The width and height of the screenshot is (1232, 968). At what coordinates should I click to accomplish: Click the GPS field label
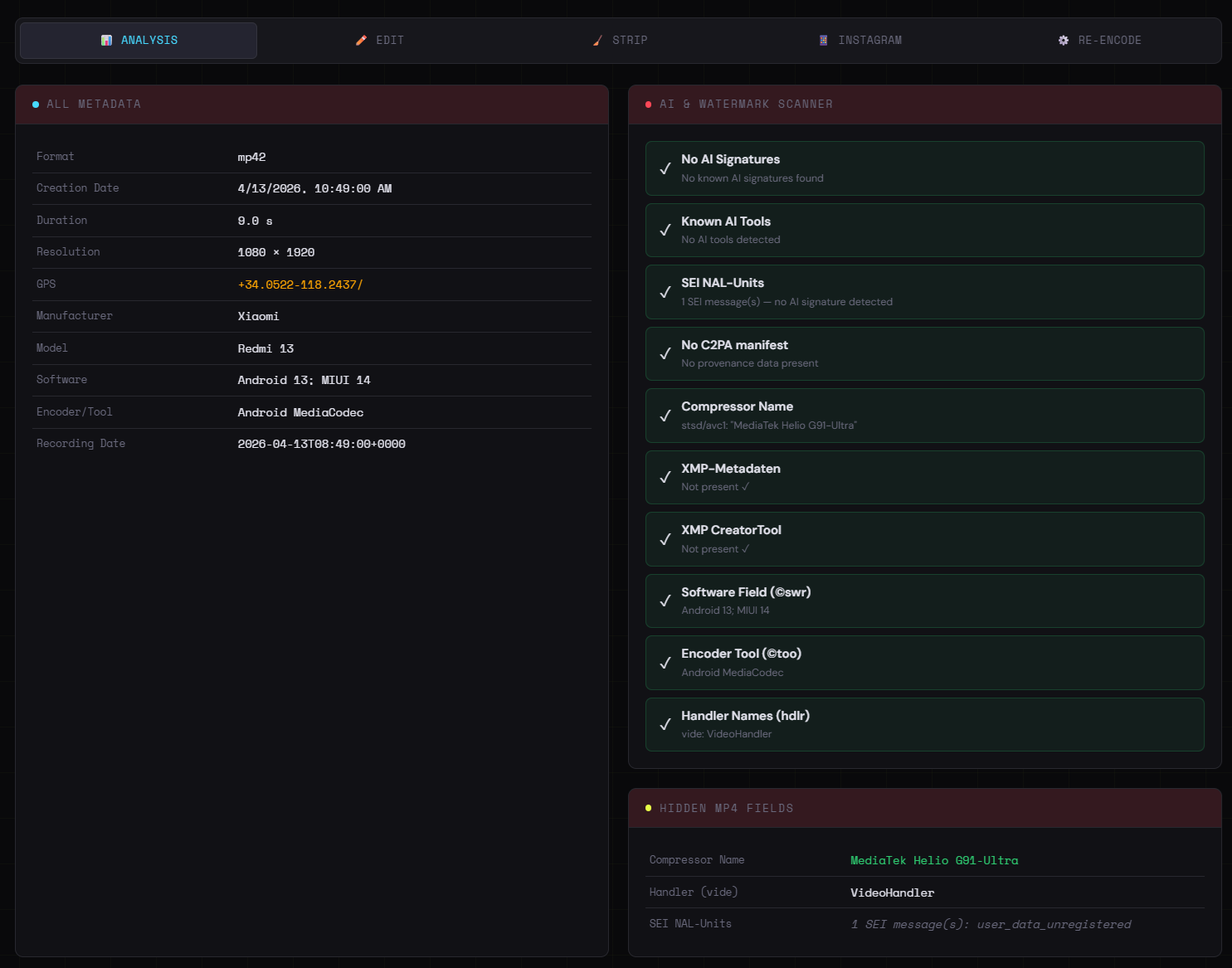click(46, 285)
